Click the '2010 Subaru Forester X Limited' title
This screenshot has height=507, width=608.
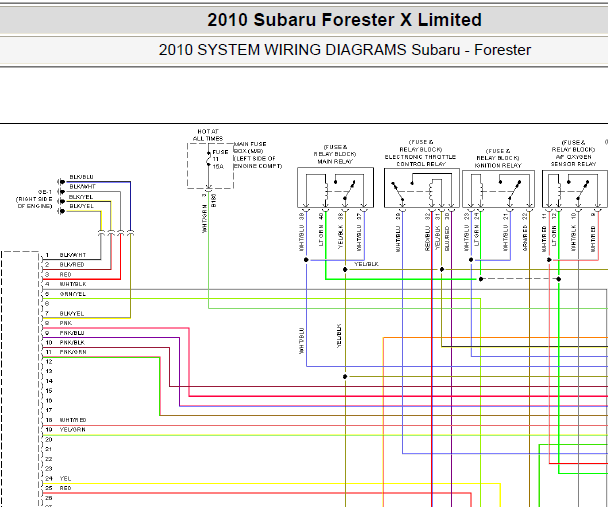point(344,20)
